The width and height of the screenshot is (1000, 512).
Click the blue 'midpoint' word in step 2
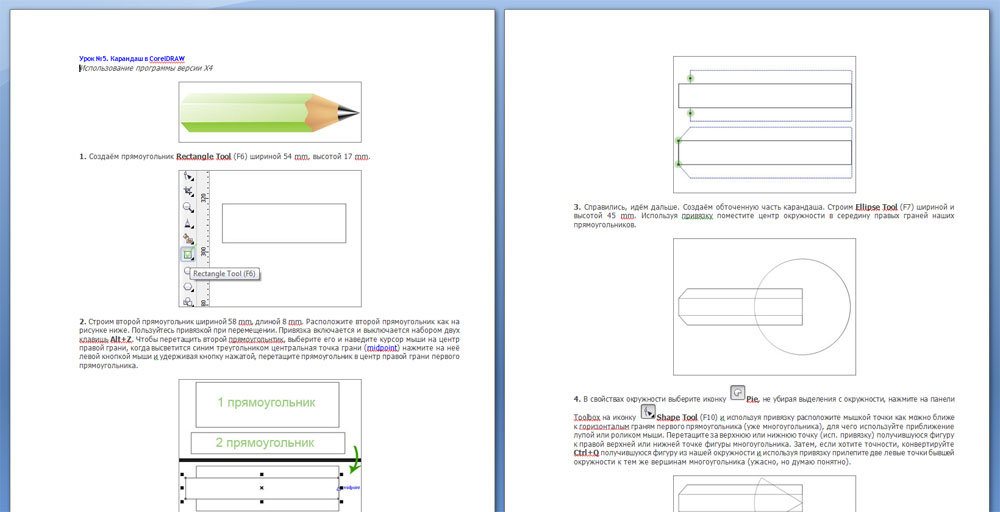click(382, 349)
